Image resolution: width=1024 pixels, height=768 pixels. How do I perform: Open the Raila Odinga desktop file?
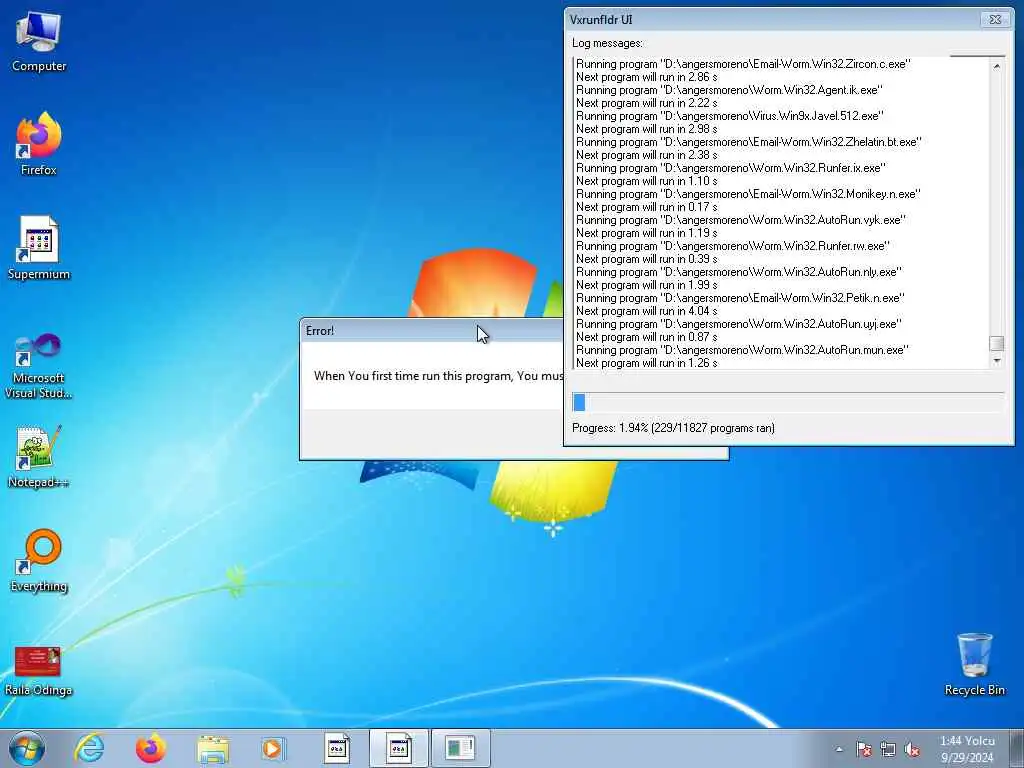(x=39, y=671)
